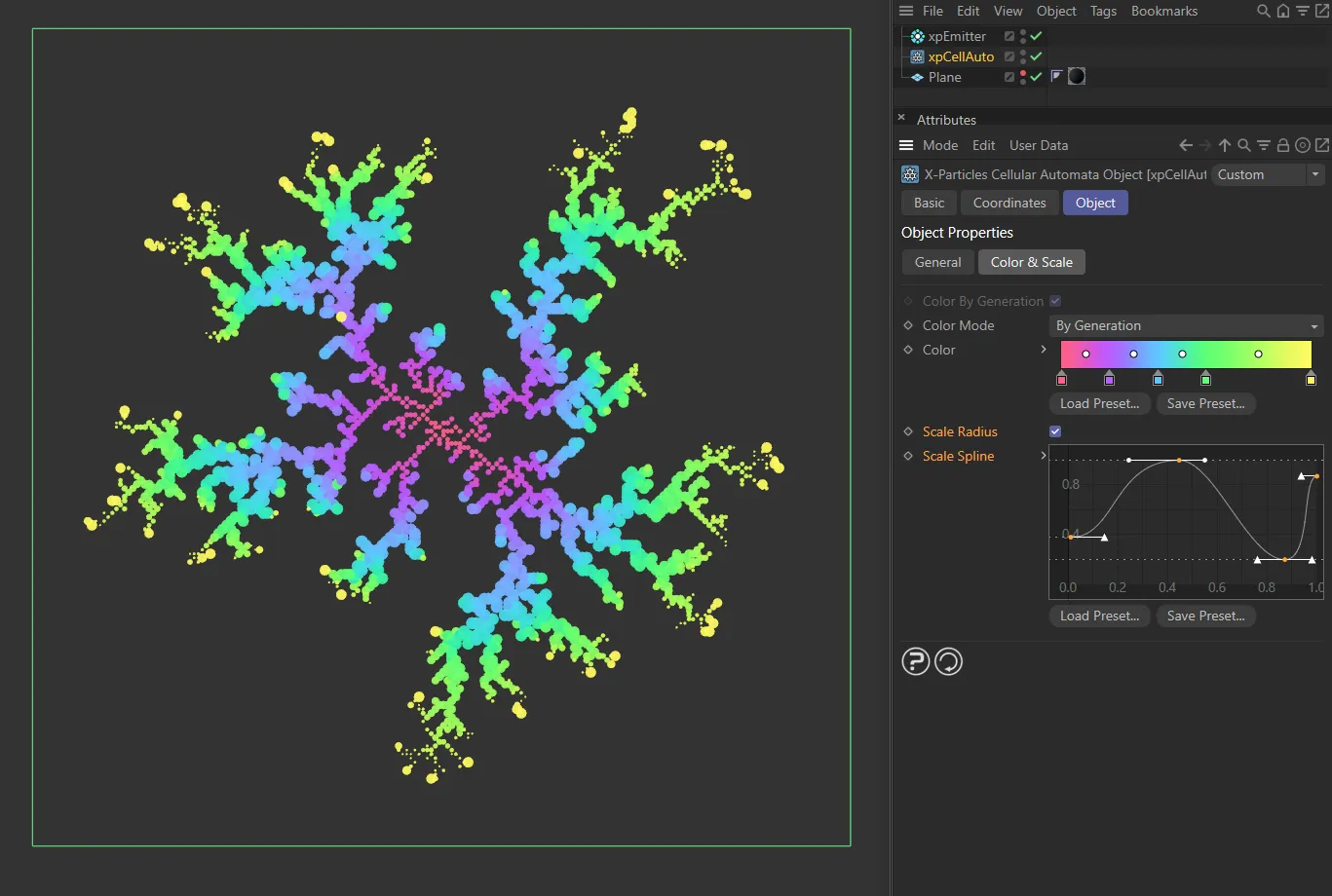Open the Color Mode dropdown
The image size is (1332, 896).
(x=1186, y=325)
